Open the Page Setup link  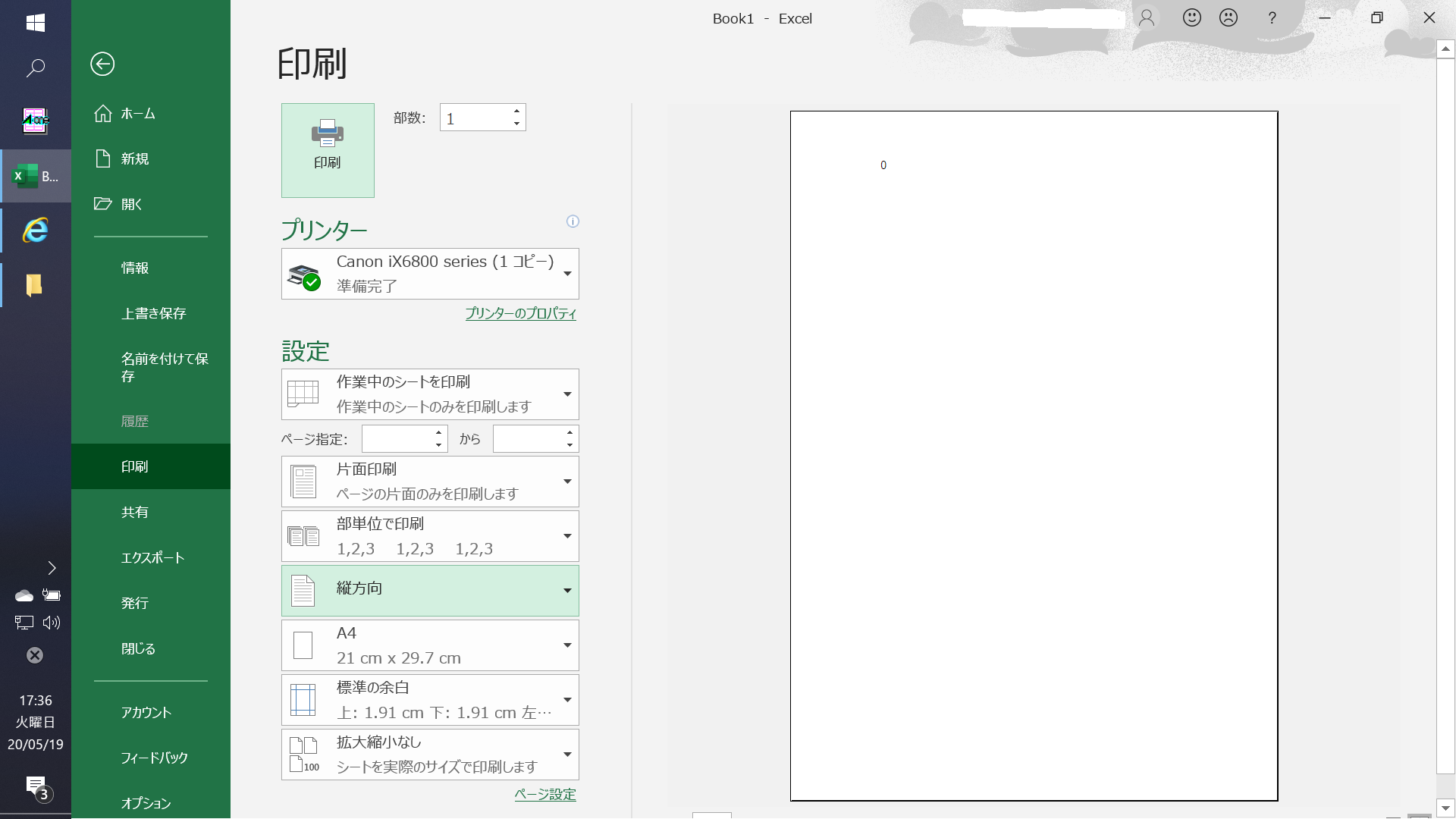pyautogui.click(x=544, y=794)
